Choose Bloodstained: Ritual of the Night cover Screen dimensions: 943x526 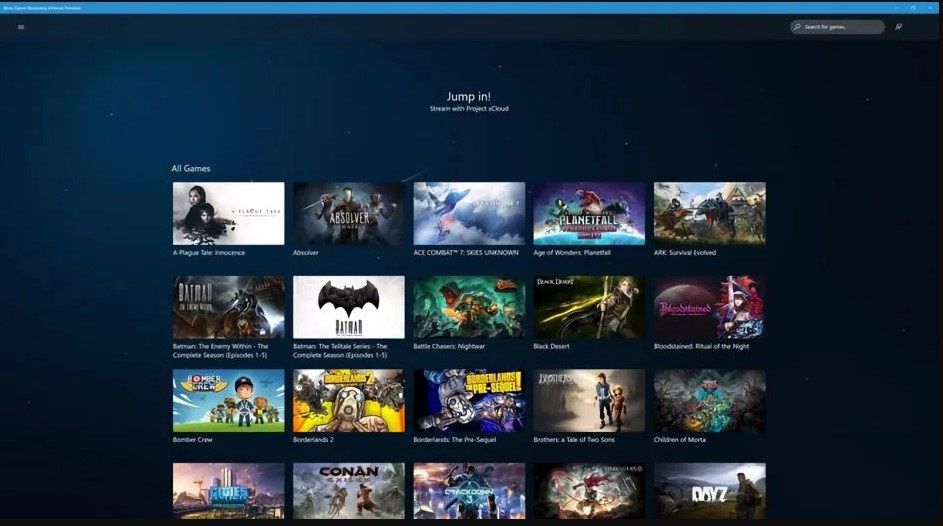710,307
